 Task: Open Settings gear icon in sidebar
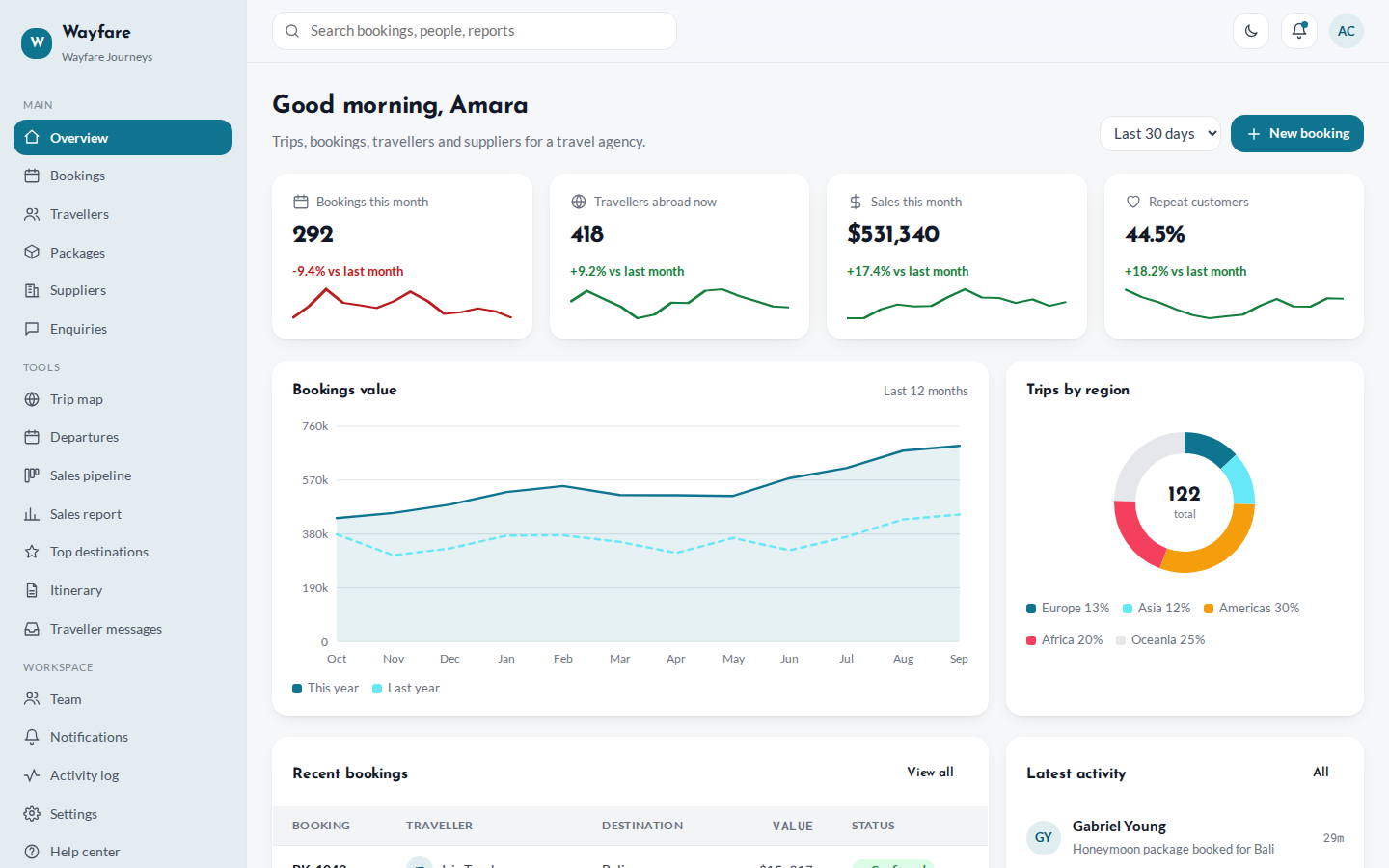coord(32,814)
